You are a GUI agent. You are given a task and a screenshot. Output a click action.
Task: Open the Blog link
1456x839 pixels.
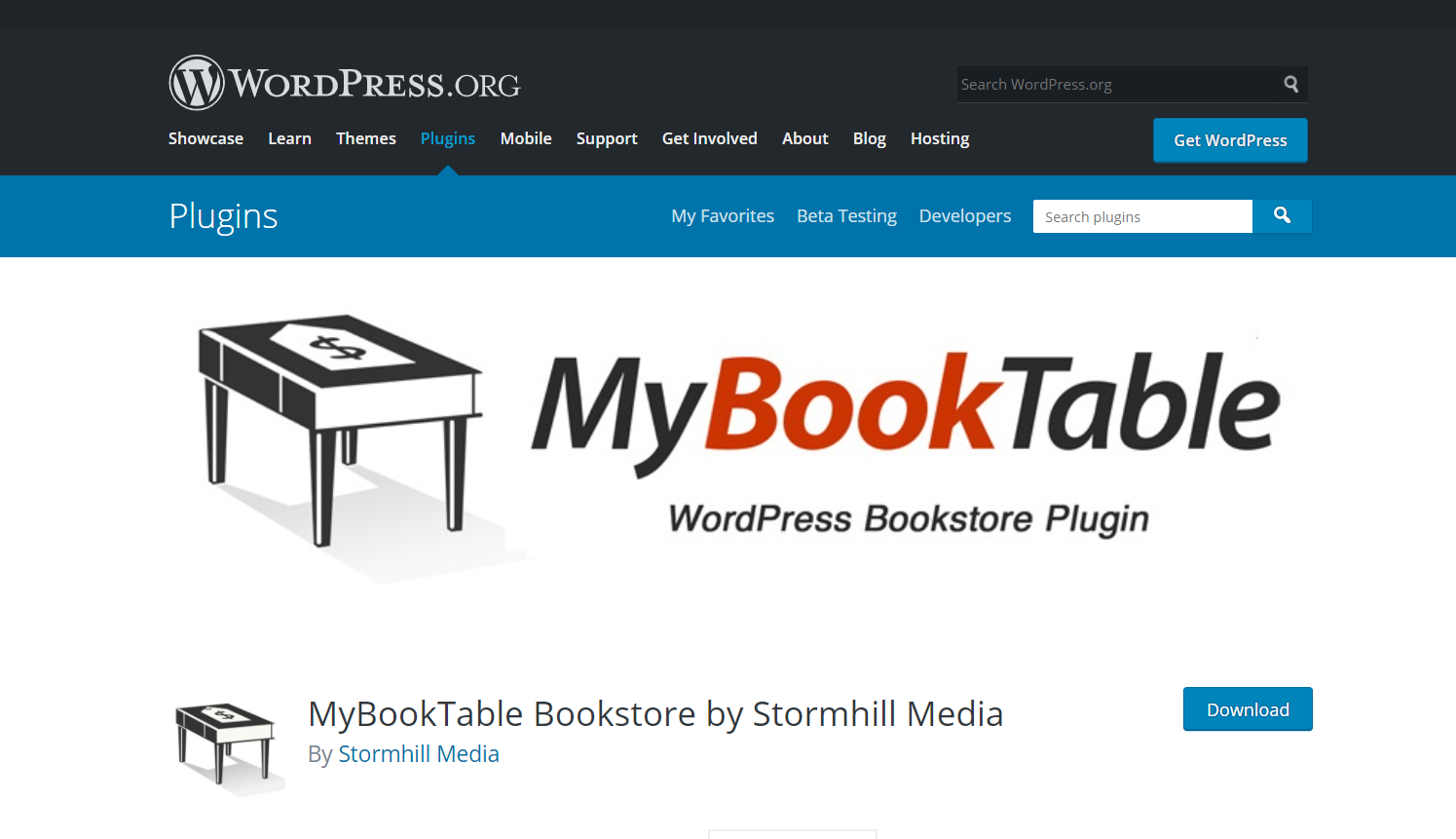click(869, 138)
